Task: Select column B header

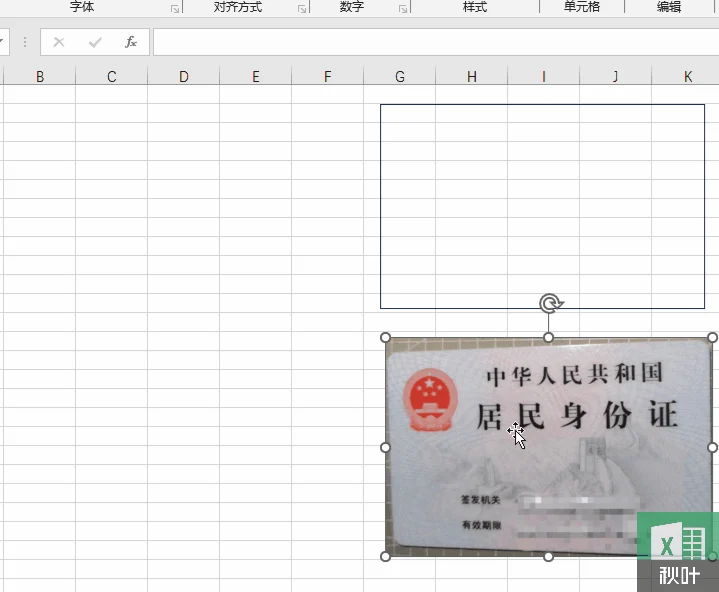Action: pyautogui.click(x=39, y=76)
